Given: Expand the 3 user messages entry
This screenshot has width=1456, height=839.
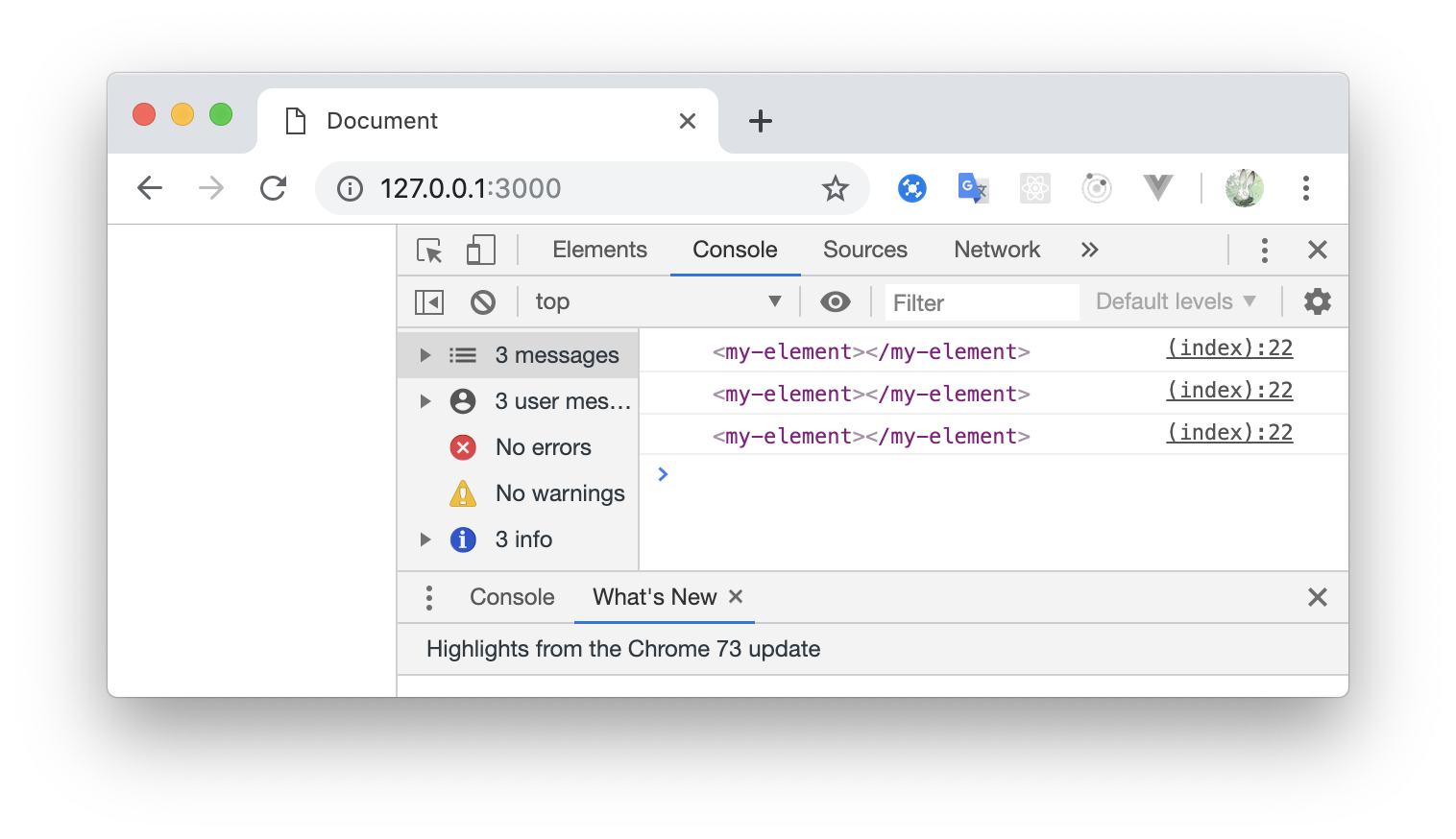Looking at the screenshot, I should coord(425,401).
